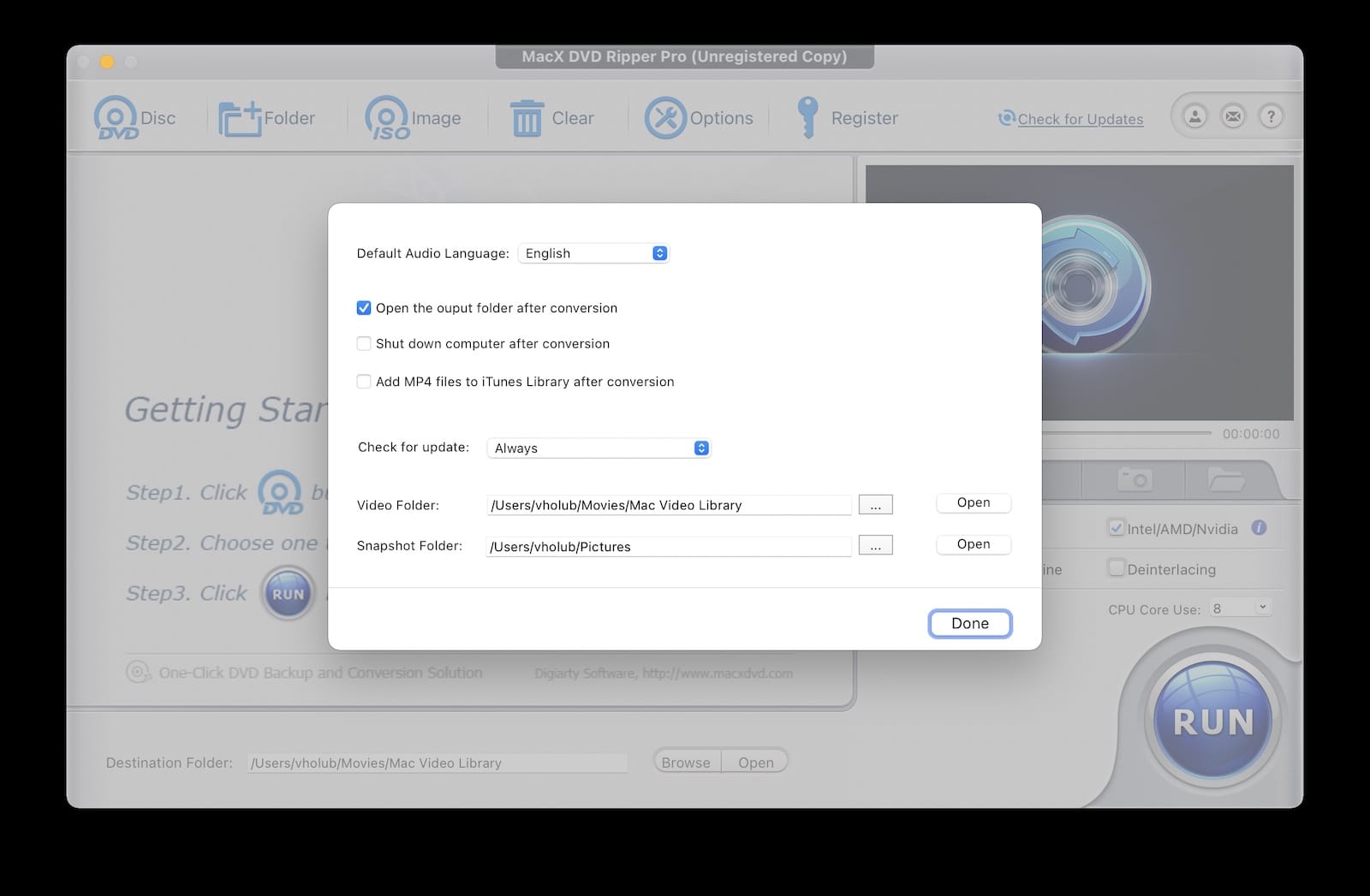Click the Check for Updates link
Screen dimensions: 1370x896
[x=1081, y=119]
